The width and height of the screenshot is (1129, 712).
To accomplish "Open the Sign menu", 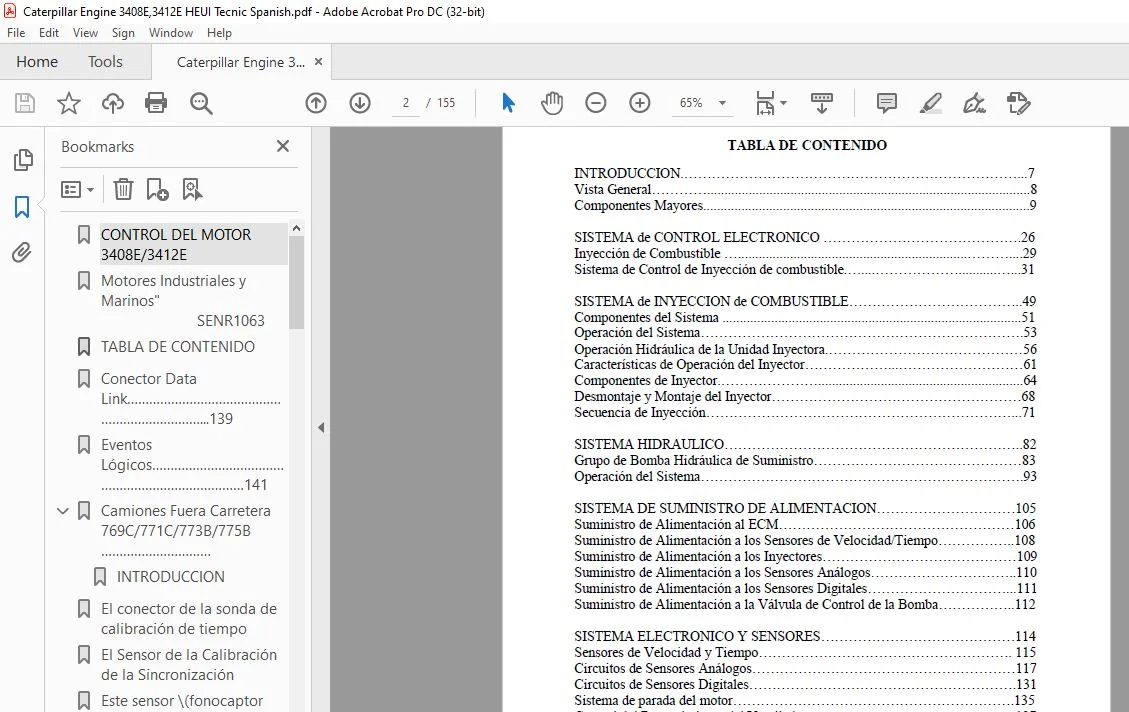I will (x=123, y=33).
